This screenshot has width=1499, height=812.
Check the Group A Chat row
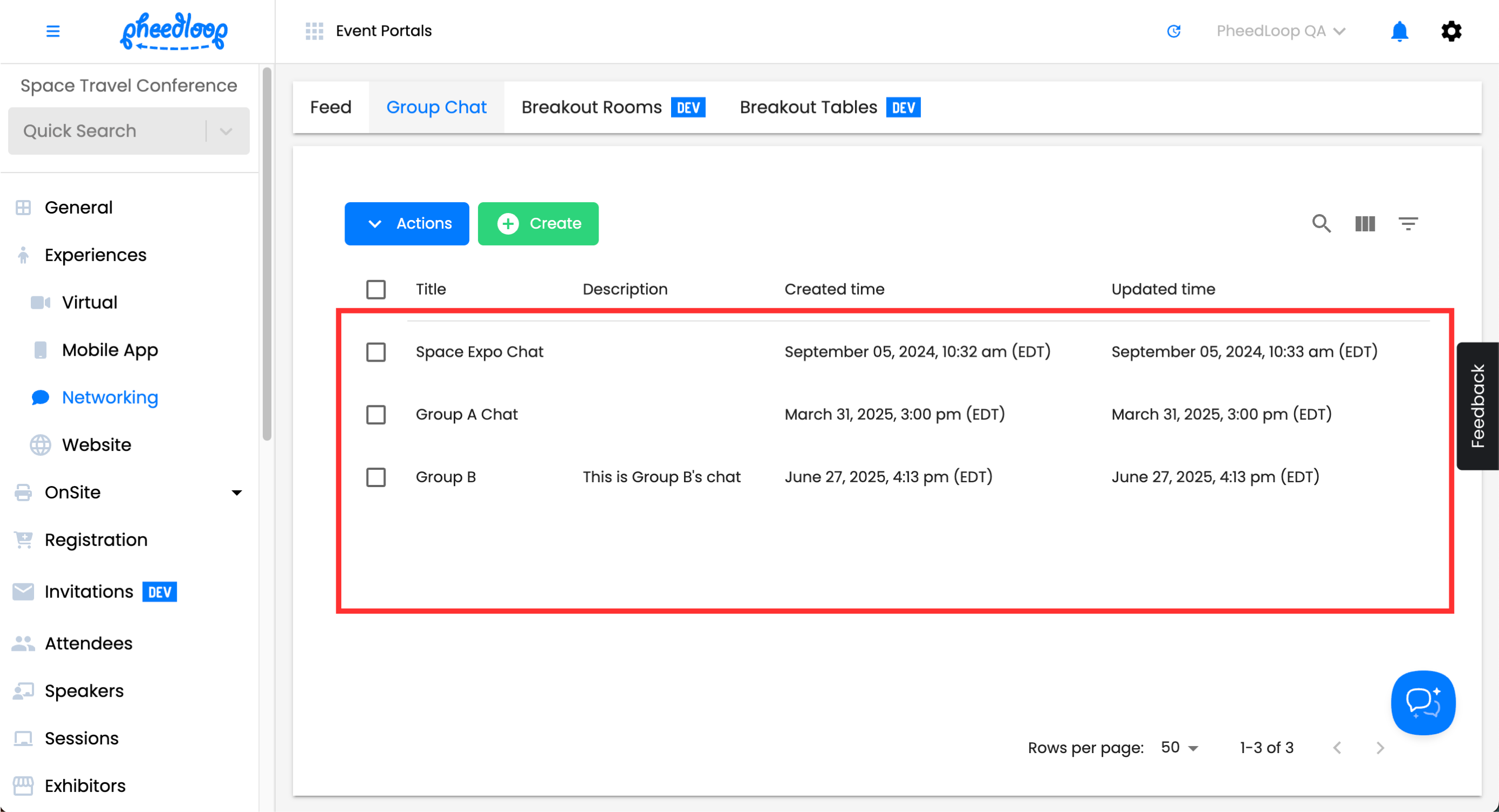376,415
